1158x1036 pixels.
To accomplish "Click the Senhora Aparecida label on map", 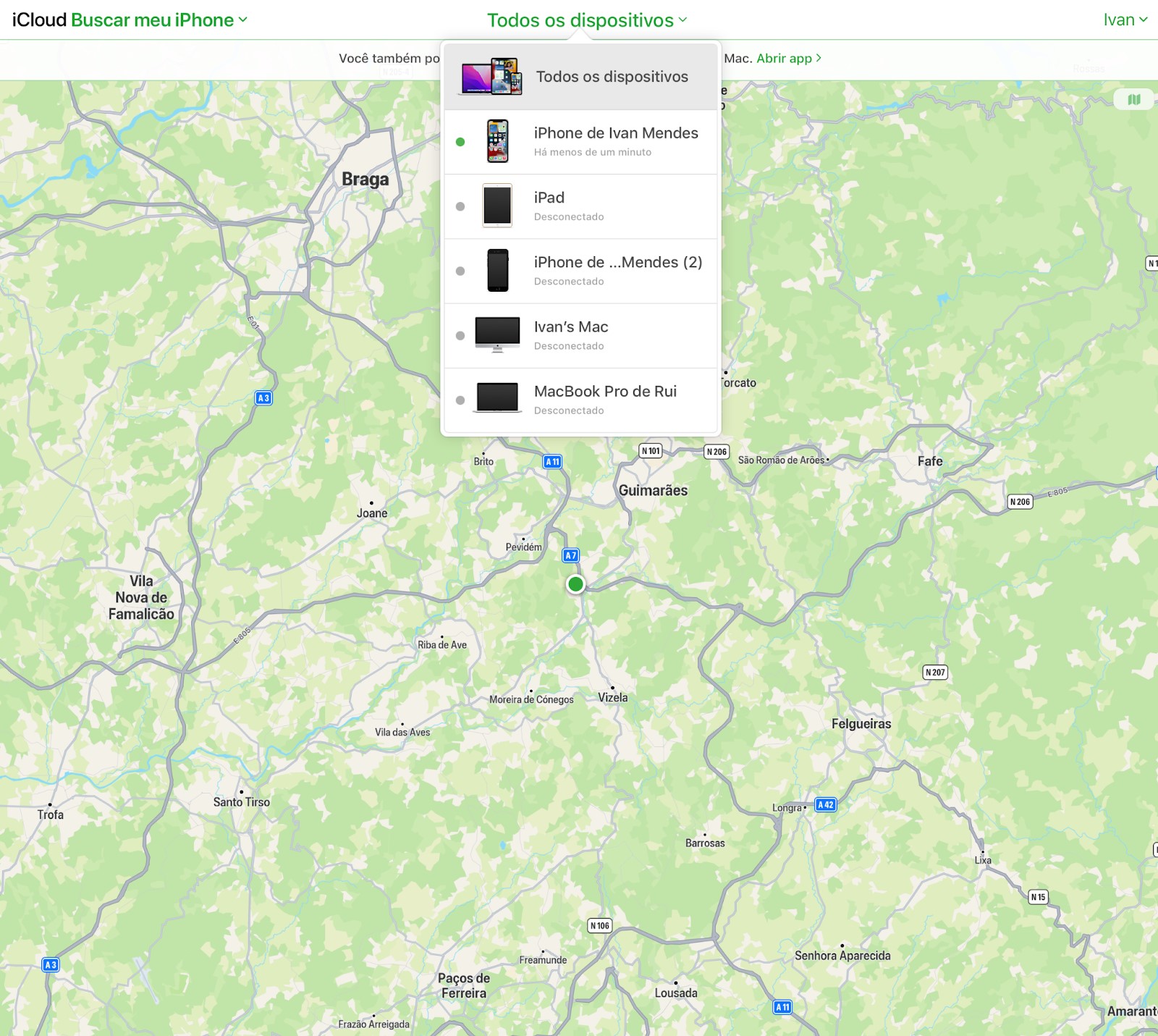I will point(842,956).
